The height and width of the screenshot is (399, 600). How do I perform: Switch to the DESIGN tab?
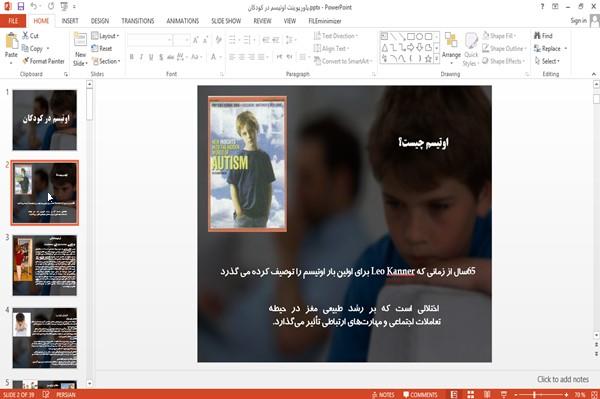click(x=99, y=21)
